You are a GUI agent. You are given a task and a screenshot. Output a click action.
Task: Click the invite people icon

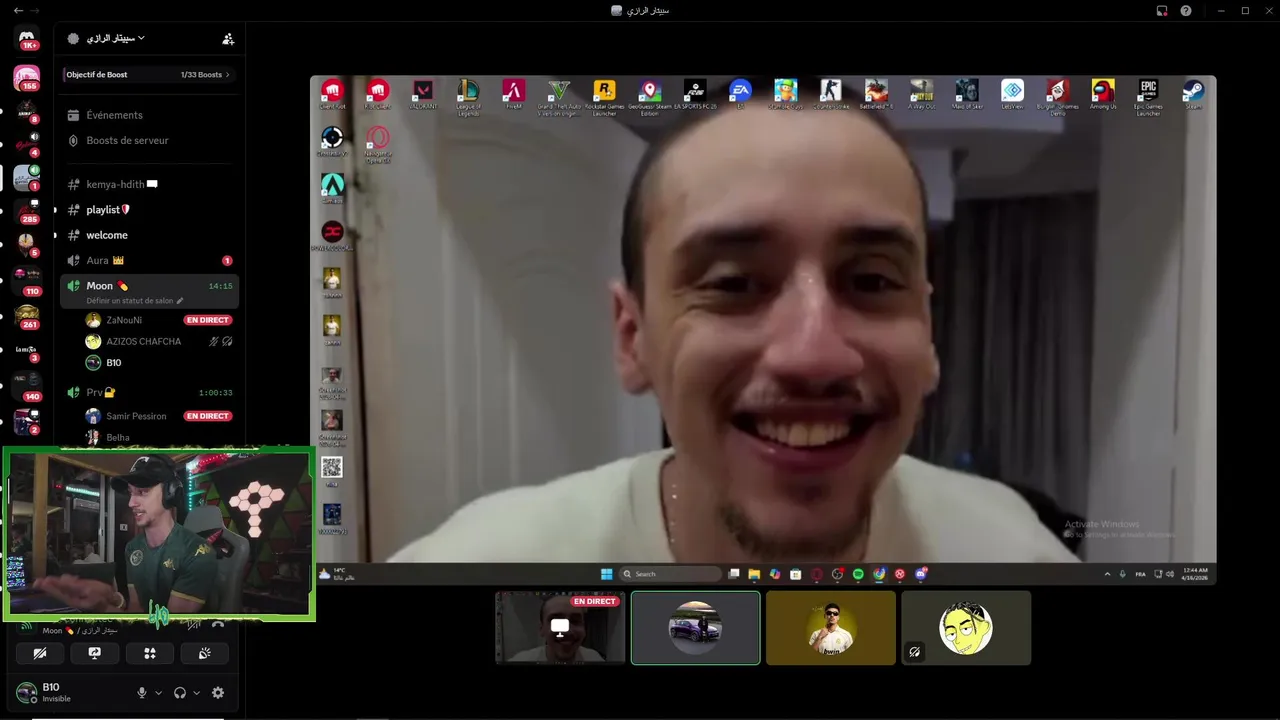(228, 39)
